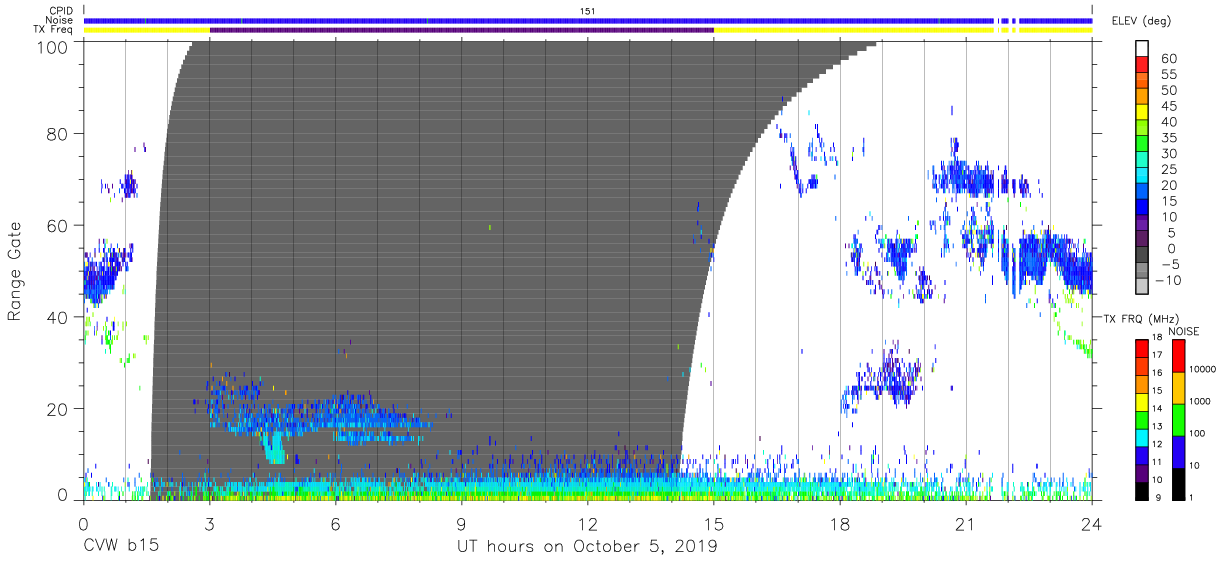Viewport: 1228px width, 567px height.
Task: Select the green segment of the NOISE color bar
Action: pos(1179,418)
